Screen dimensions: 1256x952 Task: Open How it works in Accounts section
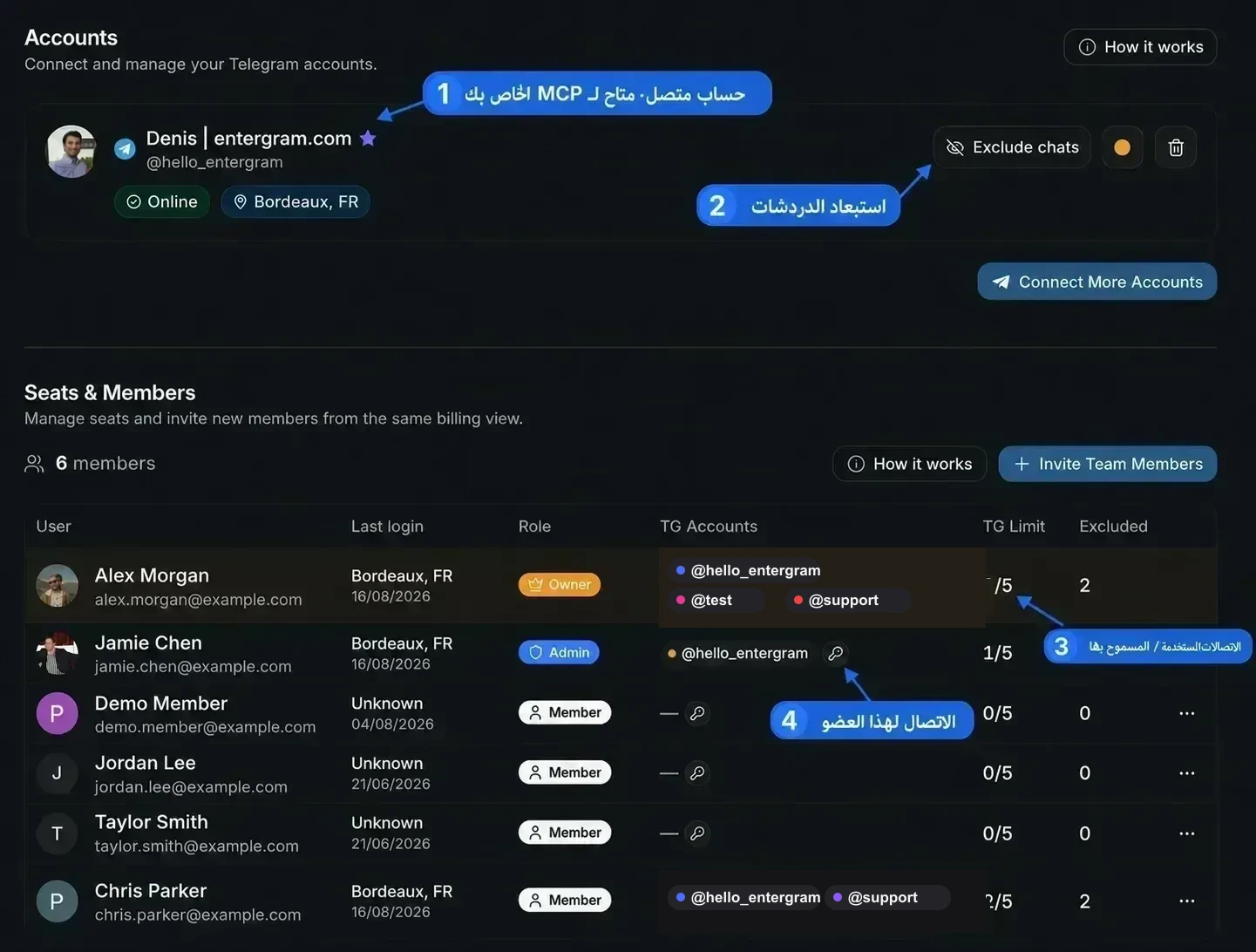tap(1140, 47)
